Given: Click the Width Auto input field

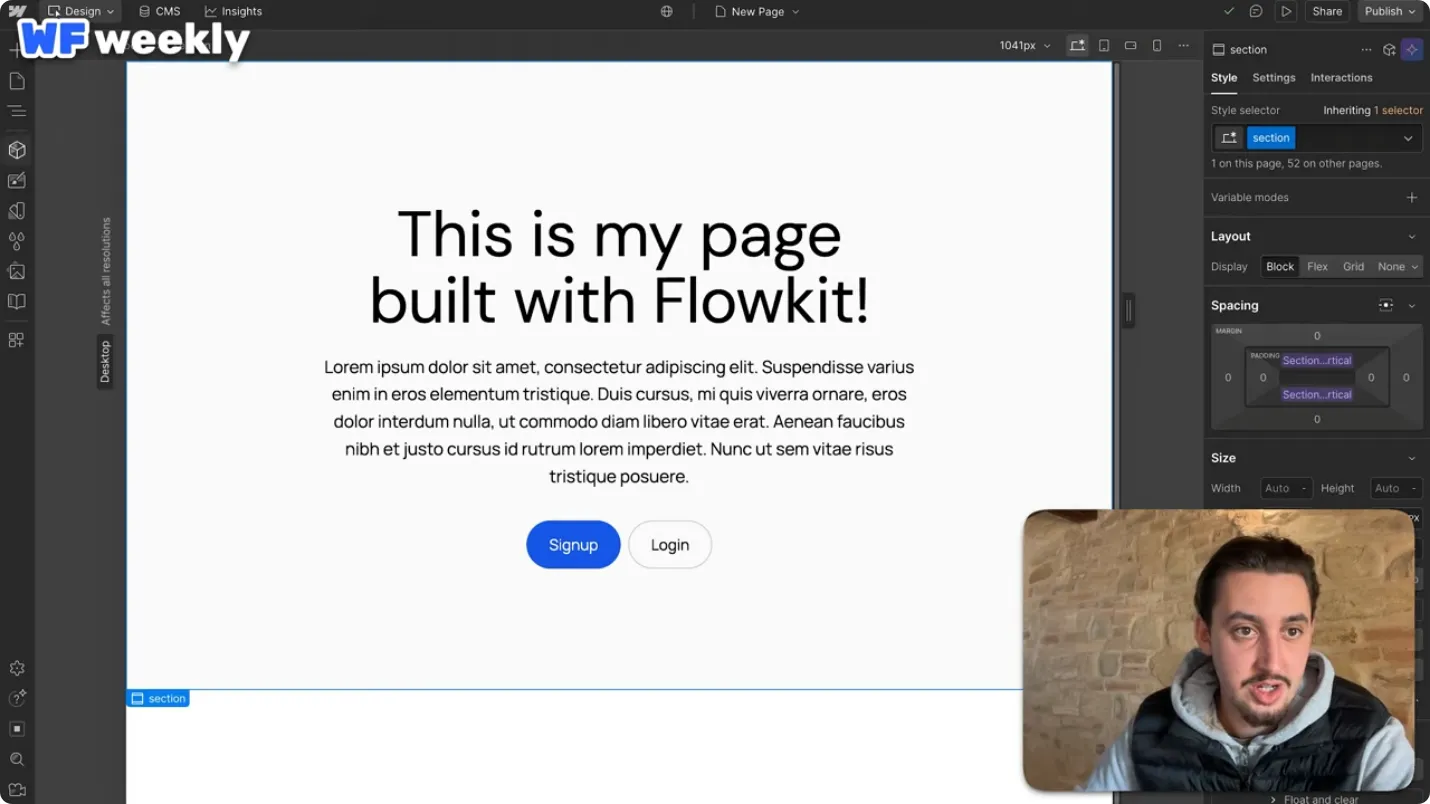Looking at the screenshot, I should (1286, 489).
